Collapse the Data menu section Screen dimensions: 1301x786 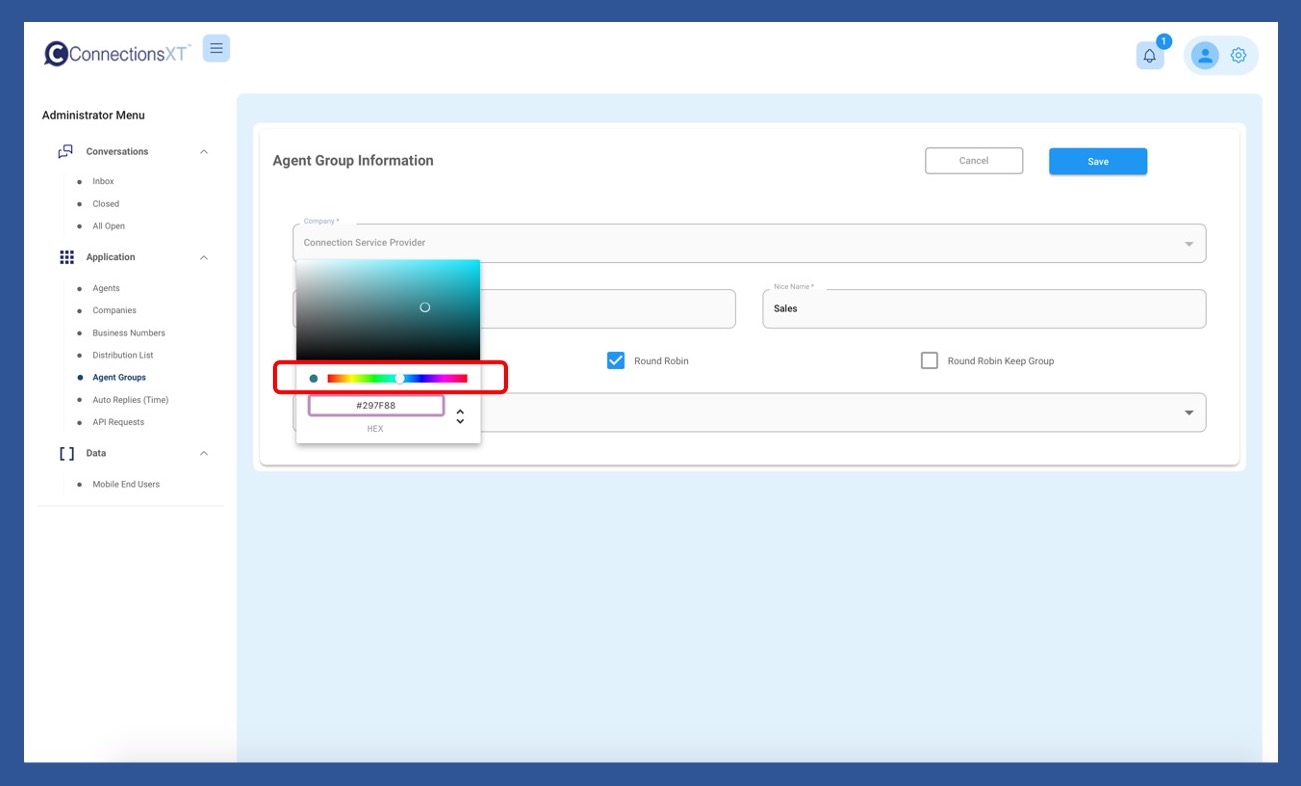[x=204, y=454]
